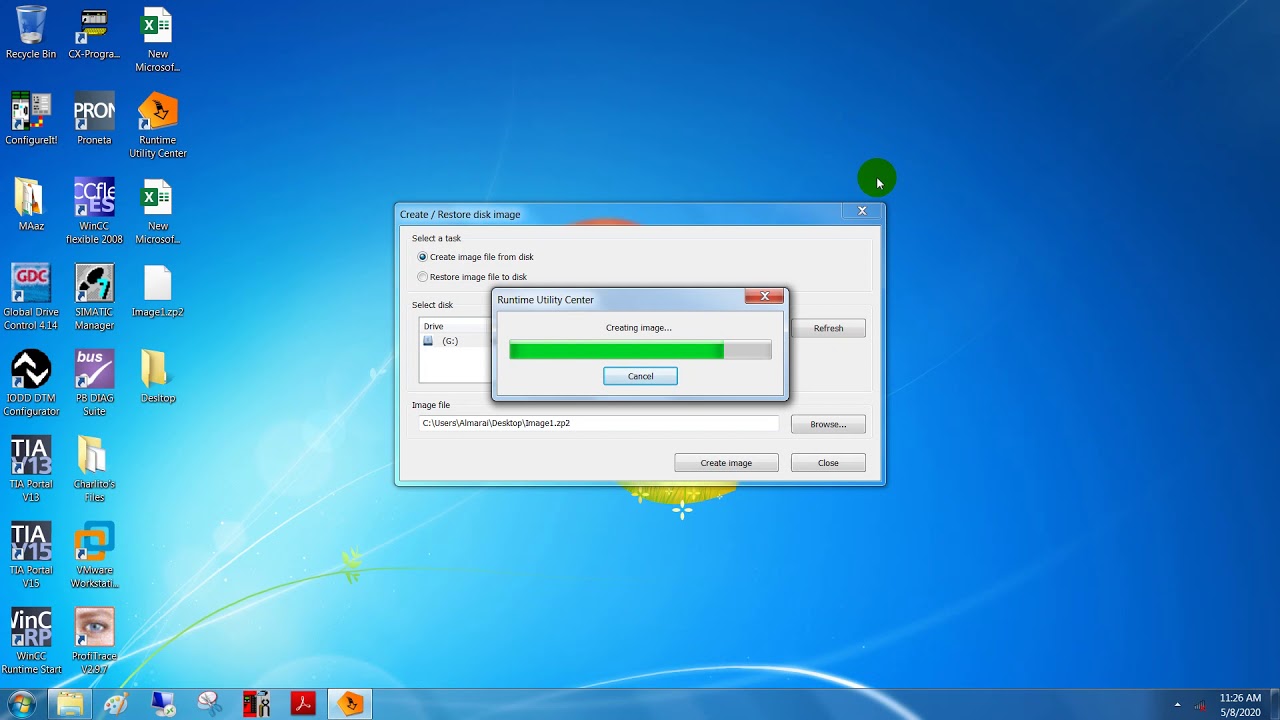
Task: Click the green Creating image progress bar
Action: coord(640,350)
